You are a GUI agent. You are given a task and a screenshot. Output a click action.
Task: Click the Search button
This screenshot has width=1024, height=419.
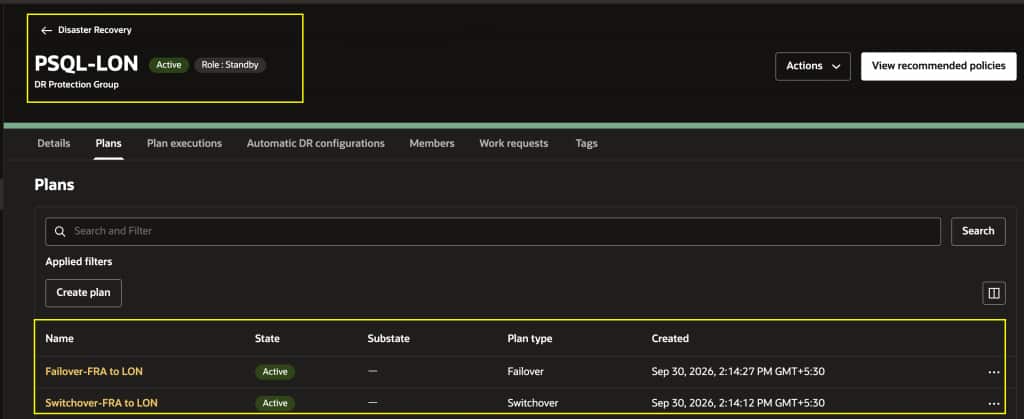[978, 231]
